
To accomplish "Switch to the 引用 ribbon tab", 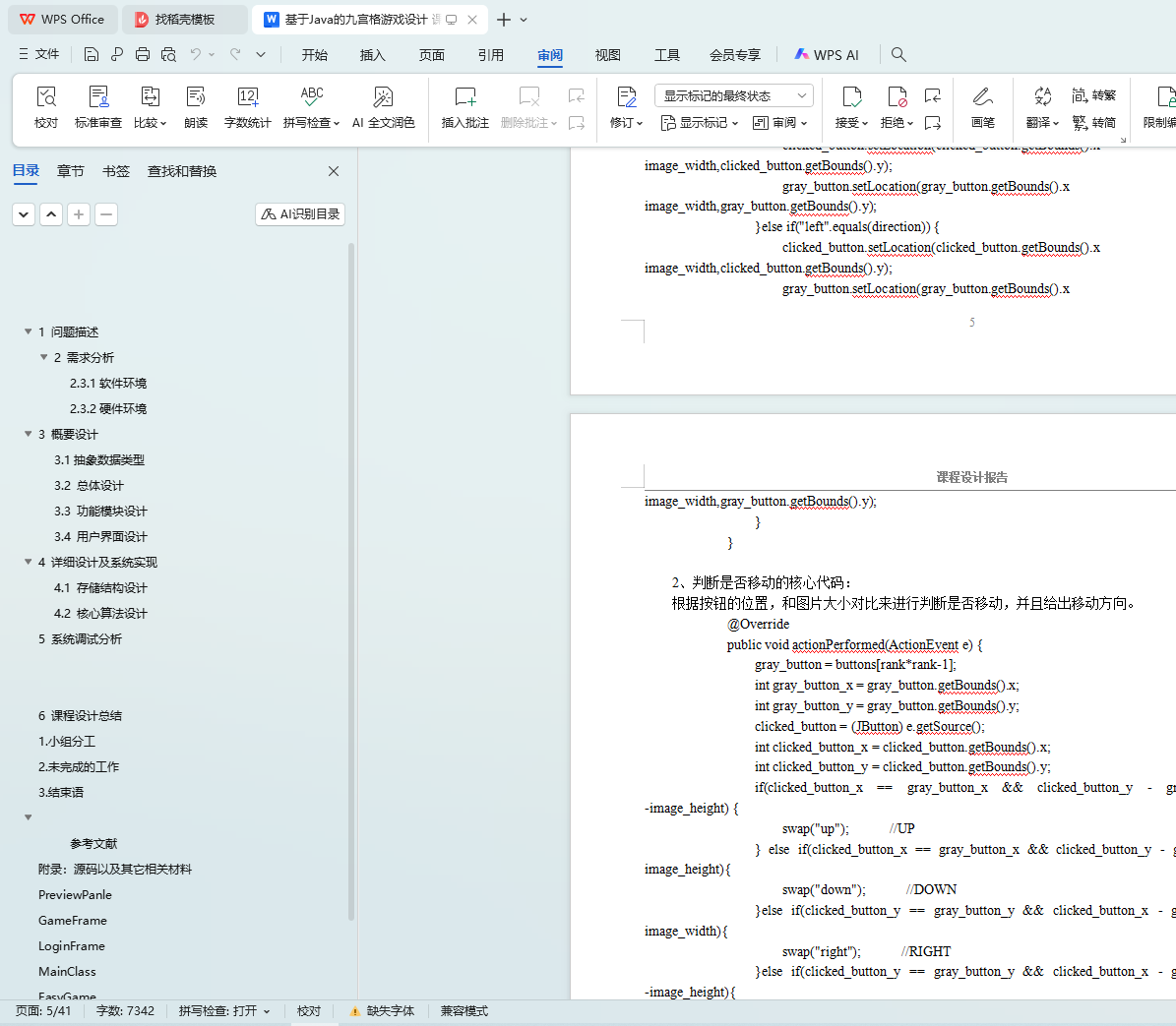I will click(490, 55).
